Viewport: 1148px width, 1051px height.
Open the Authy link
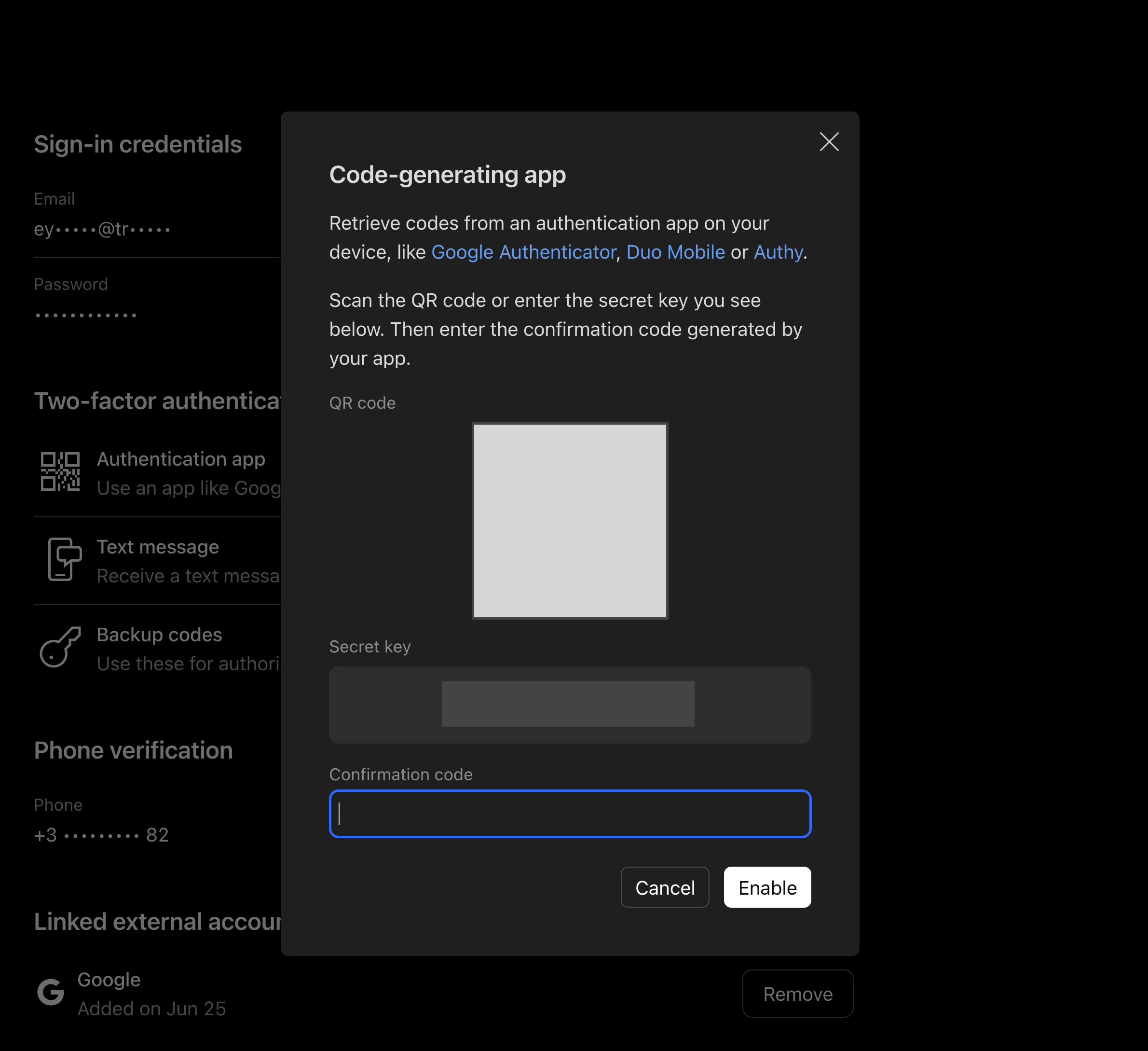tap(778, 252)
